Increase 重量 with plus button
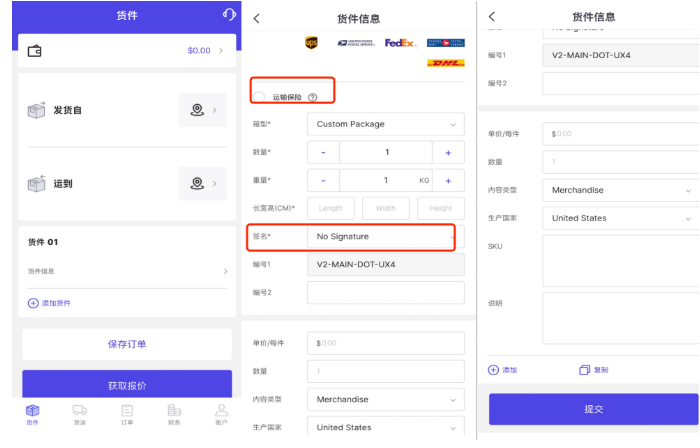Image resolution: width=700 pixels, height=448 pixels. pos(448,181)
